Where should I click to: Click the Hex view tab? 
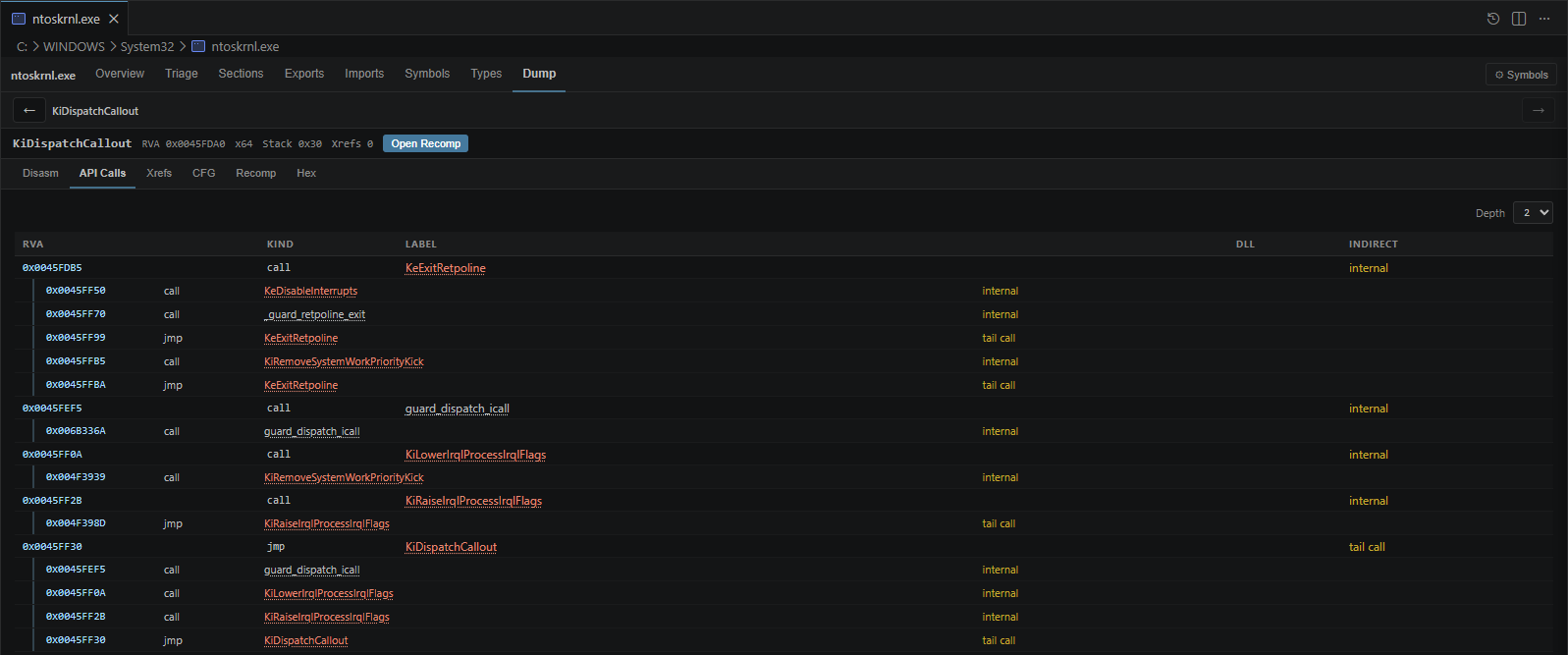click(x=306, y=173)
